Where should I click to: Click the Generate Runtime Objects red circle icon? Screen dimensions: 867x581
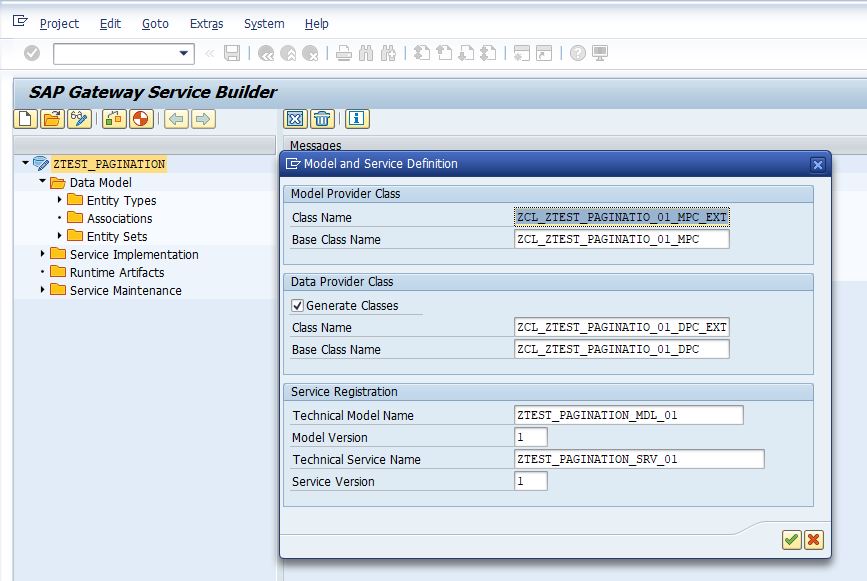[x=142, y=119]
